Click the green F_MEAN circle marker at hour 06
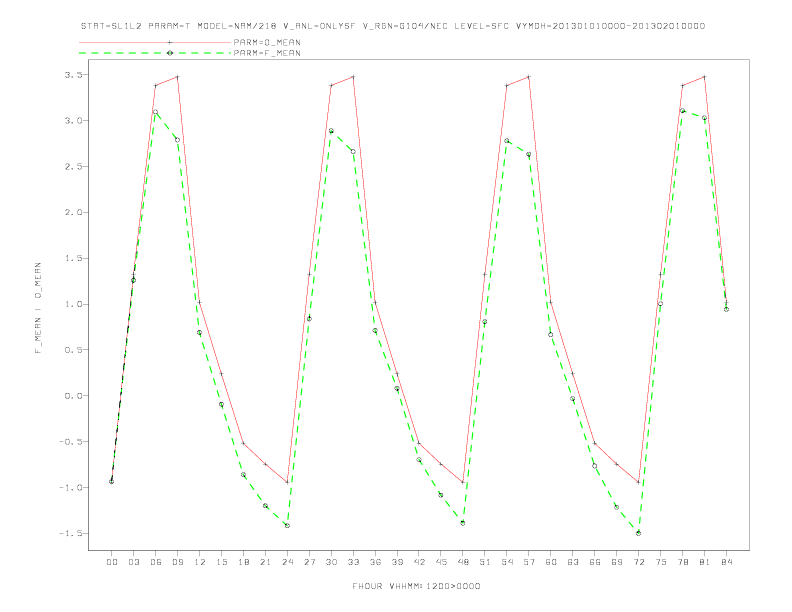This screenshot has width=792, height=612. point(156,112)
